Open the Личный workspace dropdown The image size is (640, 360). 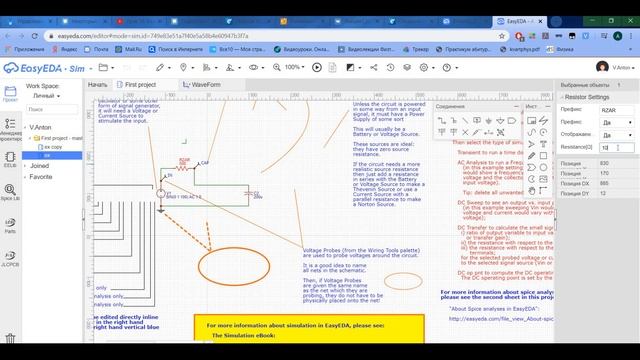[x=47, y=96]
